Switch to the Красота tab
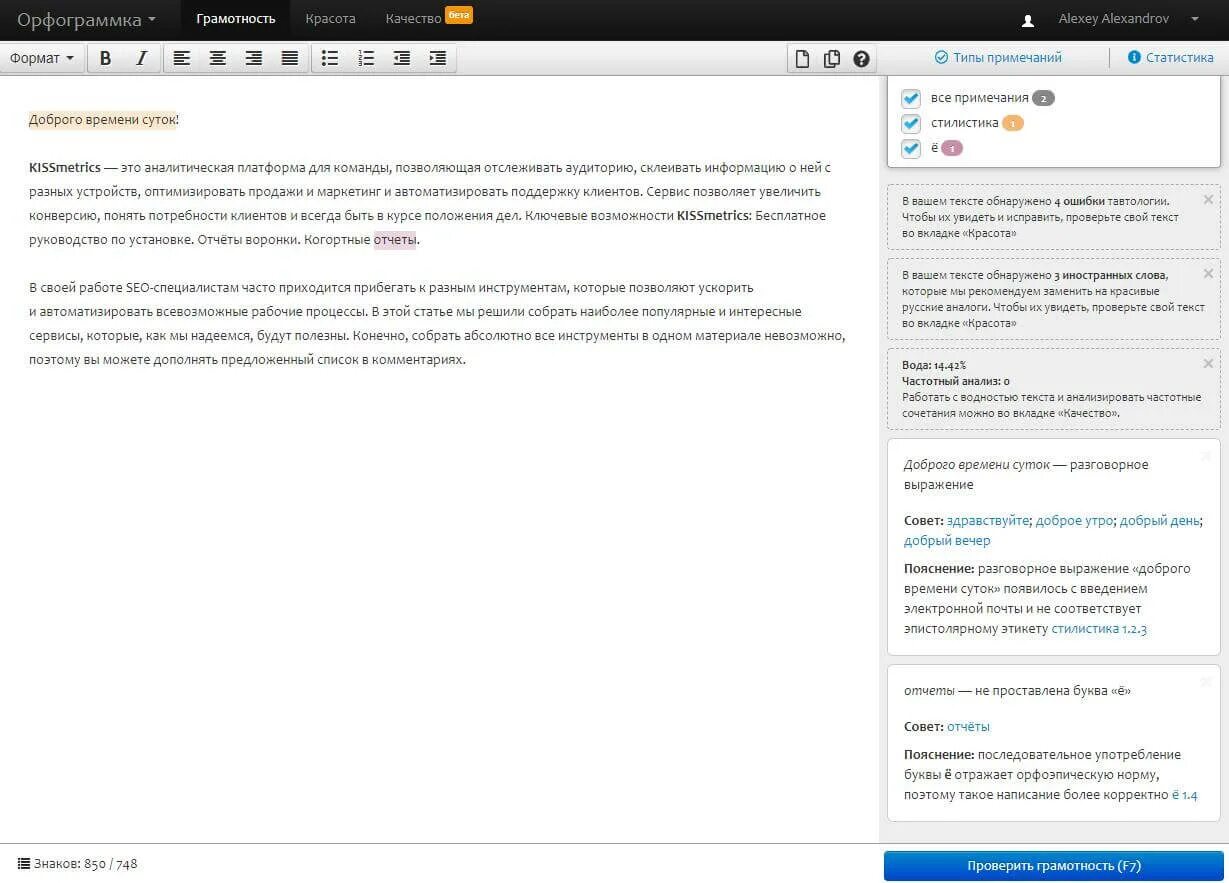 (330, 19)
